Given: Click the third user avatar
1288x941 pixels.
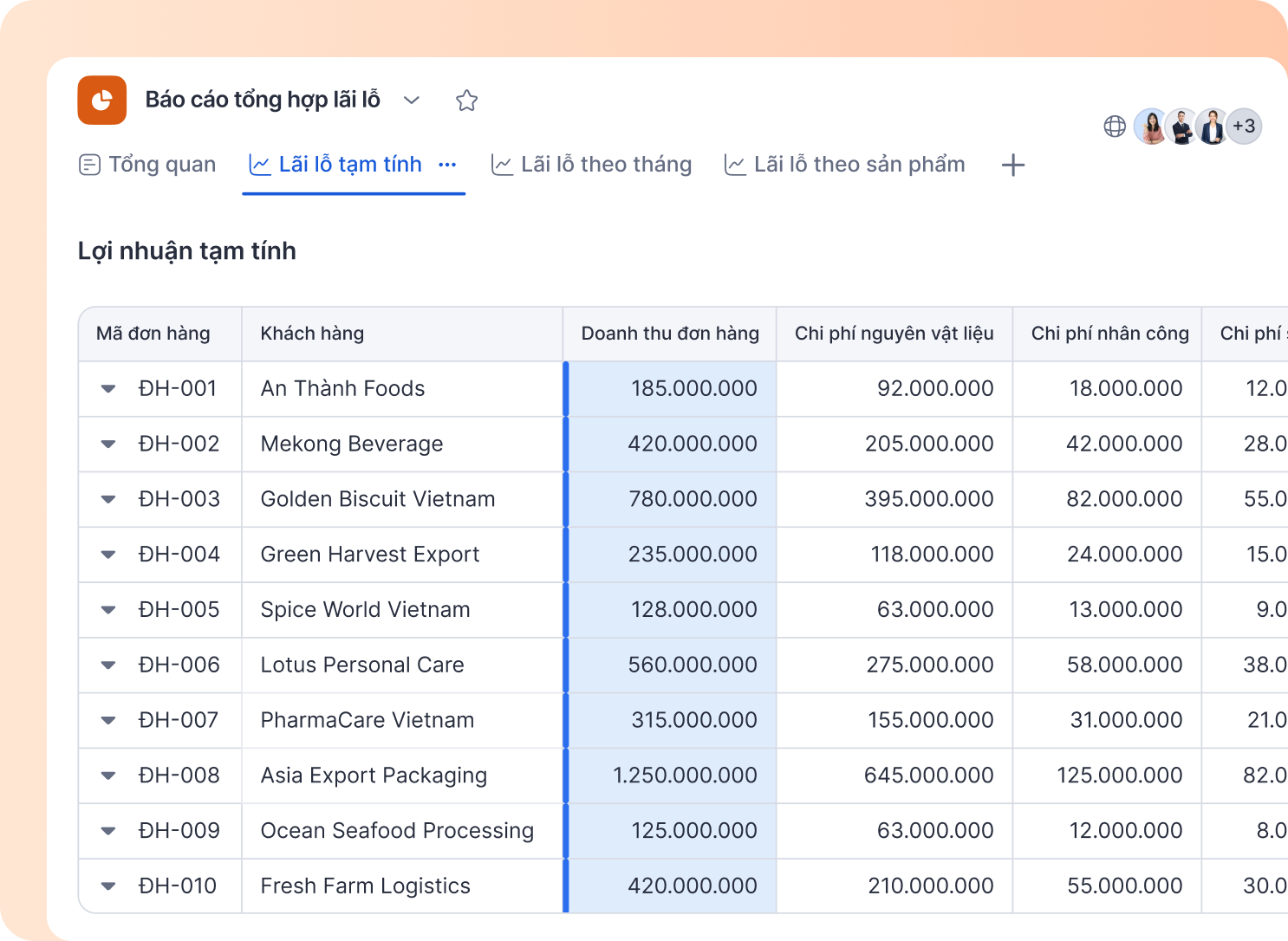Looking at the screenshot, I should [1213, 127].
